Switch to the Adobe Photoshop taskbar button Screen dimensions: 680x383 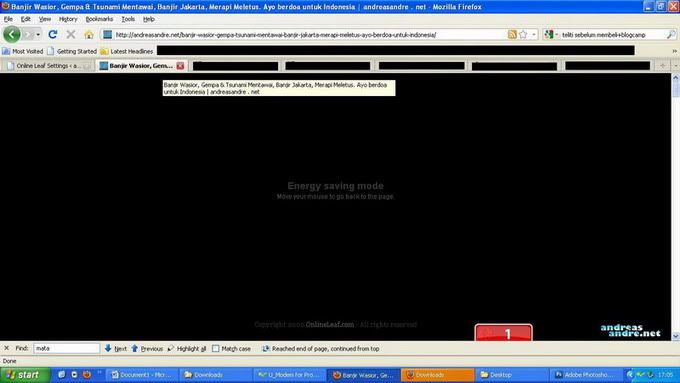(x=585, y=375)
